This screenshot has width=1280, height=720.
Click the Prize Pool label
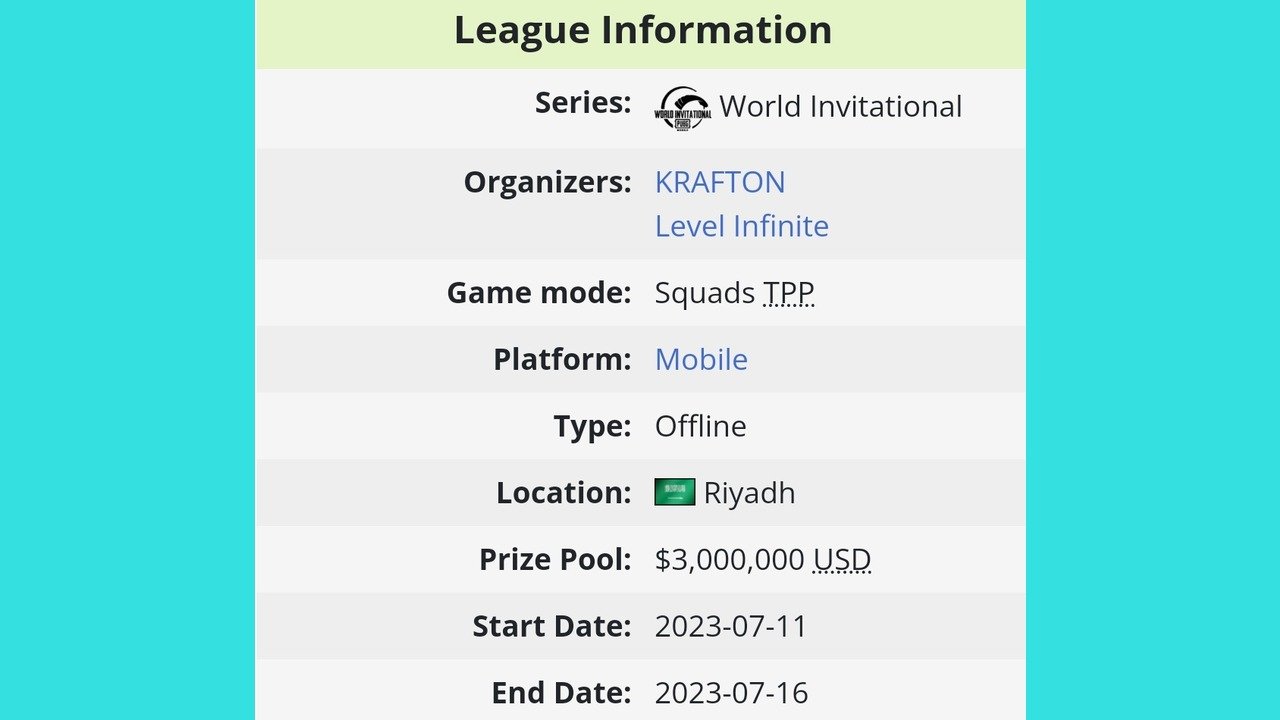[556, 559]
